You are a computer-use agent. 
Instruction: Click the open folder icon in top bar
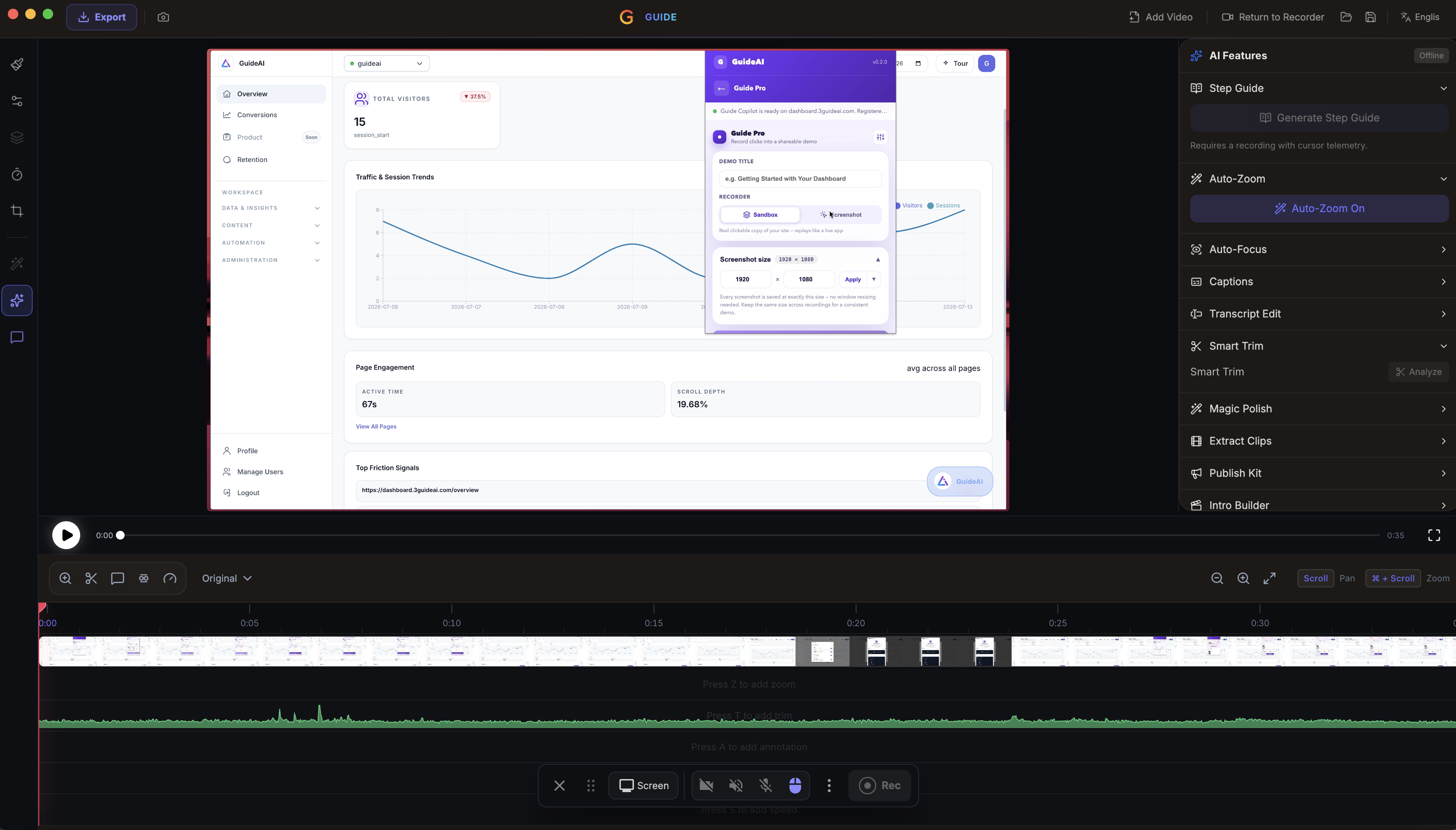pyautogui.click(x=1346, y=17)
